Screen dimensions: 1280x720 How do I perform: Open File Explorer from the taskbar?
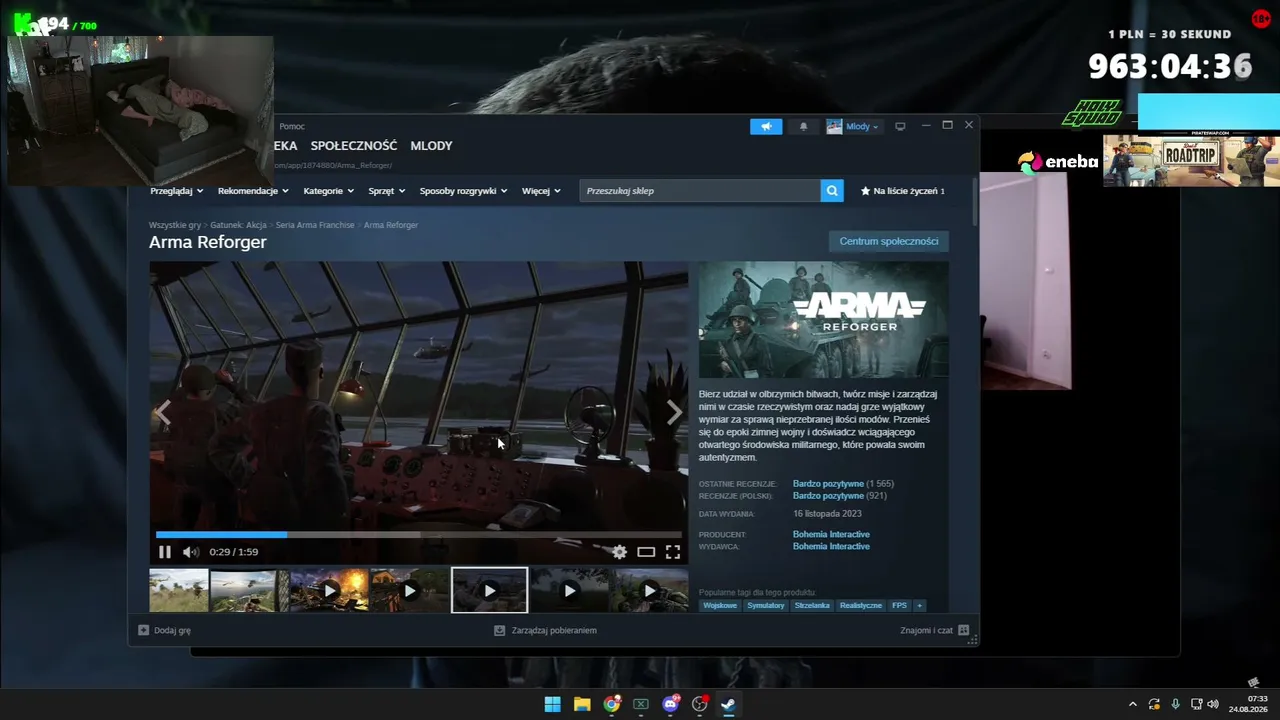click(582, 704)
